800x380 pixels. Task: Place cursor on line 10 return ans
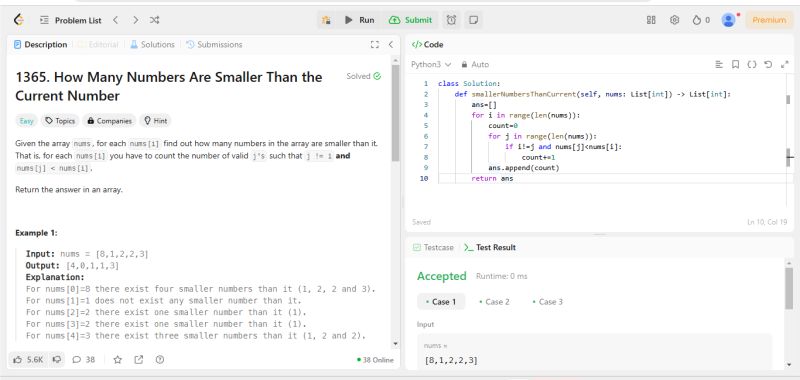coord(492,179)
